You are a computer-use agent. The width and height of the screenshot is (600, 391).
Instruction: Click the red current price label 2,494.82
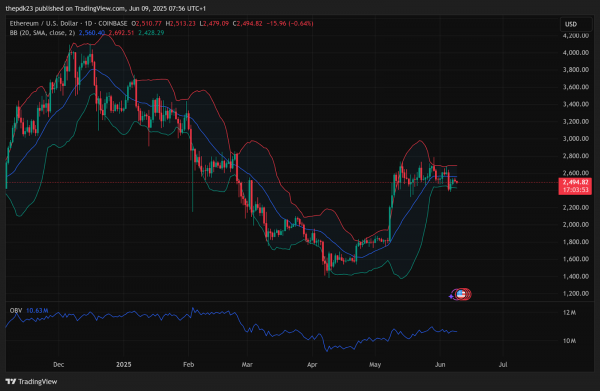click(575, 182)
